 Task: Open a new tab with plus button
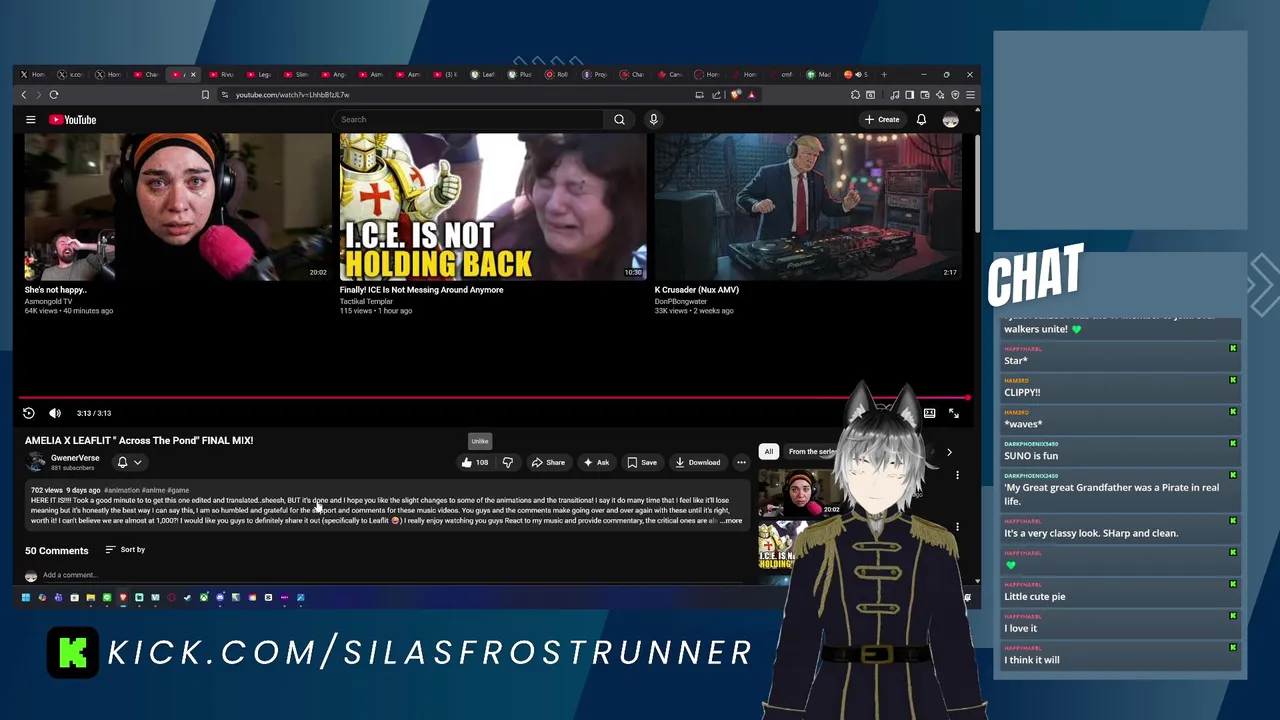[884, 74]
